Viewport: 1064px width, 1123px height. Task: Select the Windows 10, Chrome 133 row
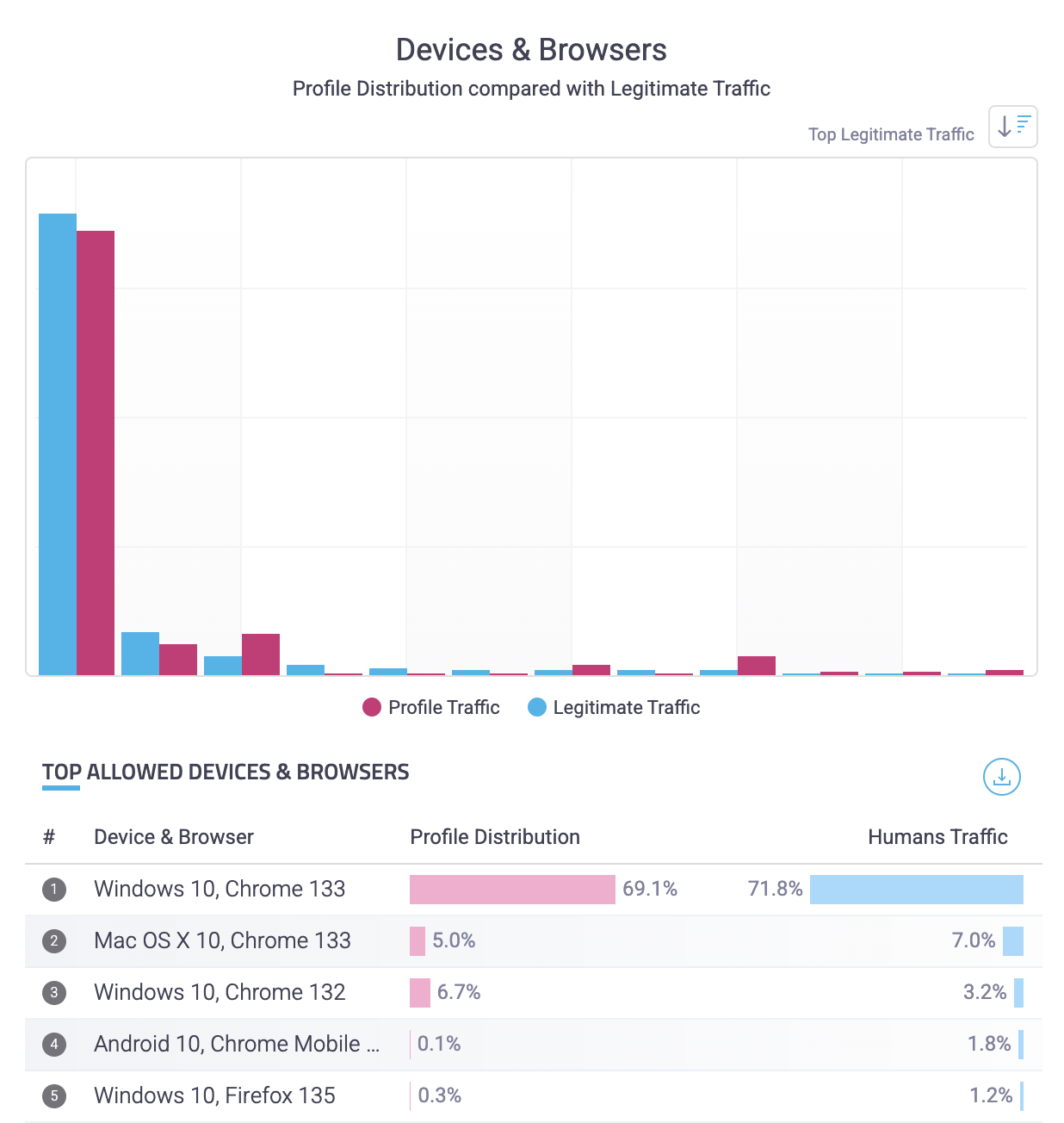coord(220,890)
